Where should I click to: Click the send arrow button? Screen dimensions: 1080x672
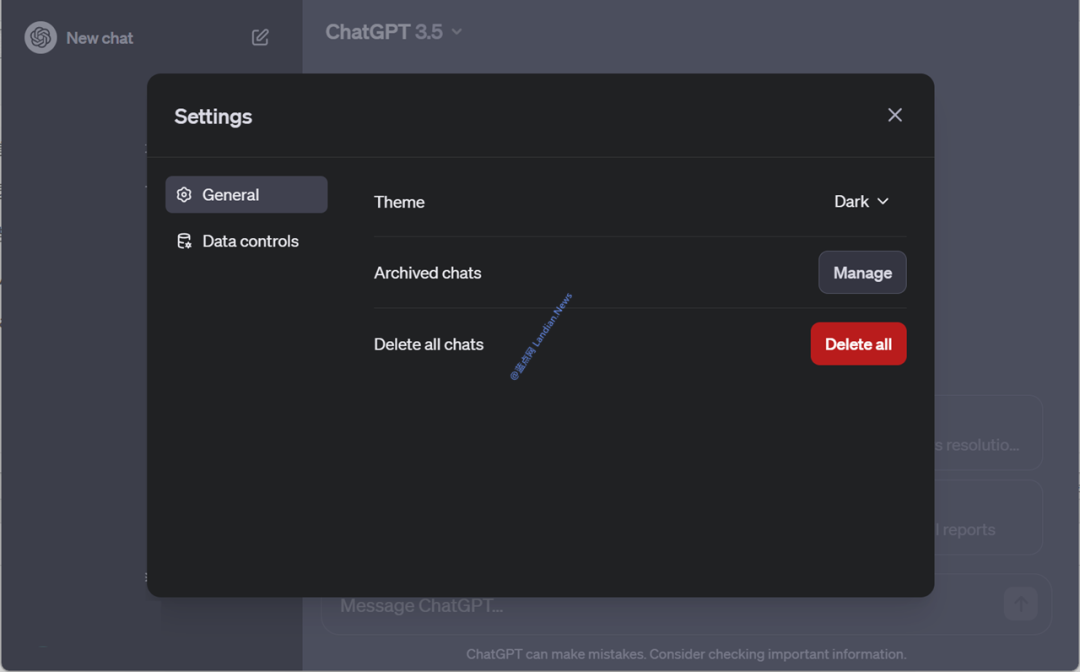(x=1021, y=604)
